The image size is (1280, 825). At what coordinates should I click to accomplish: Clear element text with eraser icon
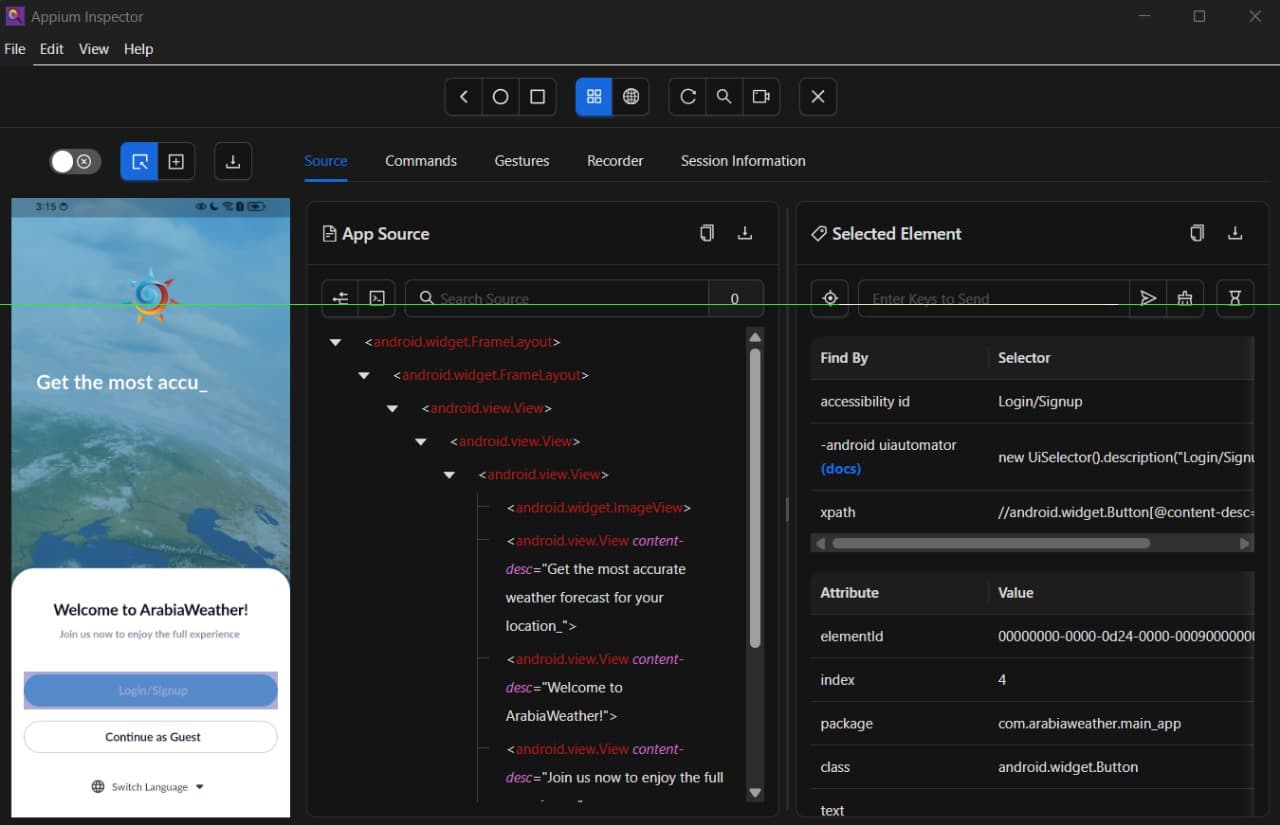[x=1185, y=298]
